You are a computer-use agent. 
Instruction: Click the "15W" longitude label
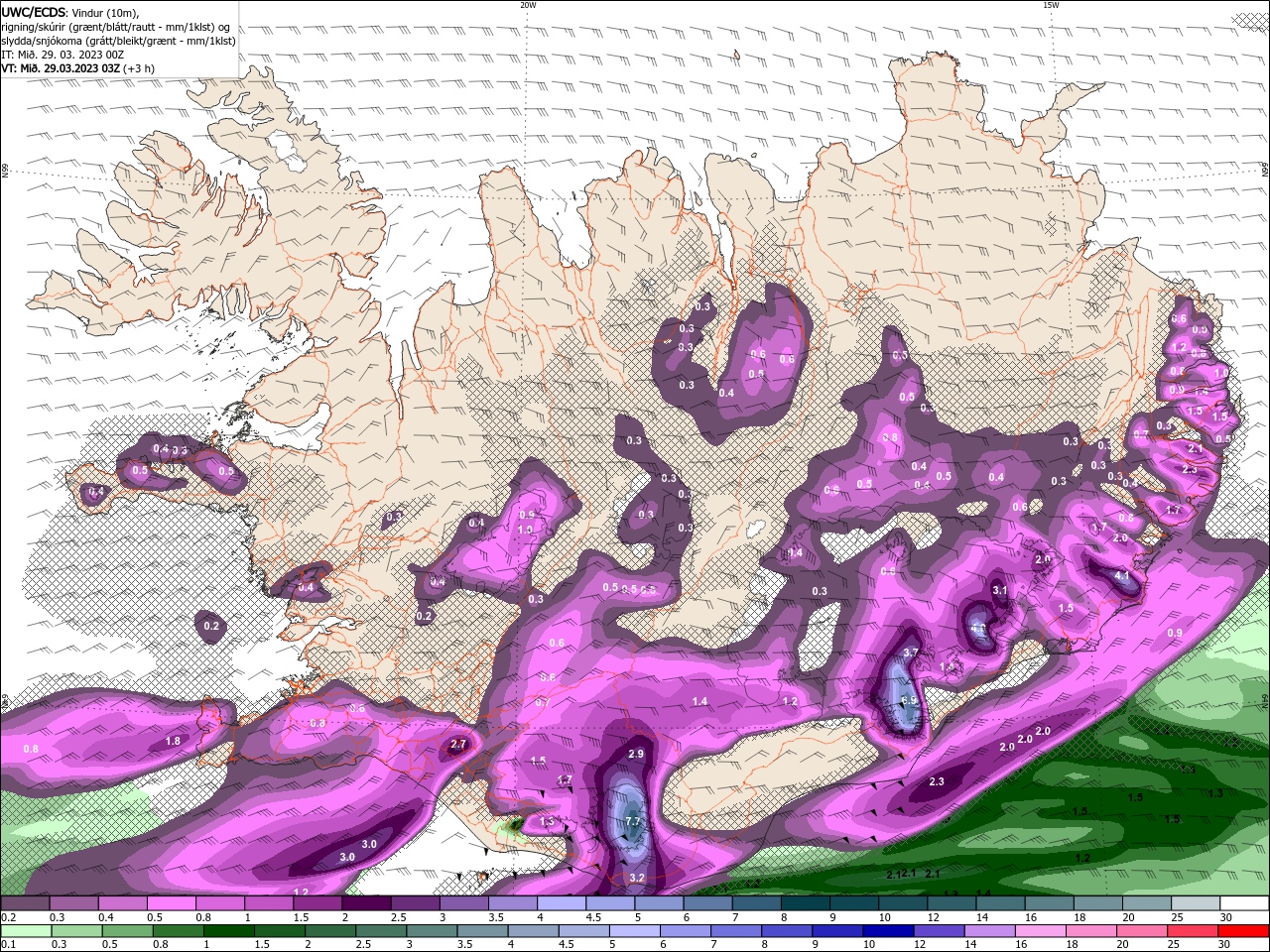pos(1051,5)
